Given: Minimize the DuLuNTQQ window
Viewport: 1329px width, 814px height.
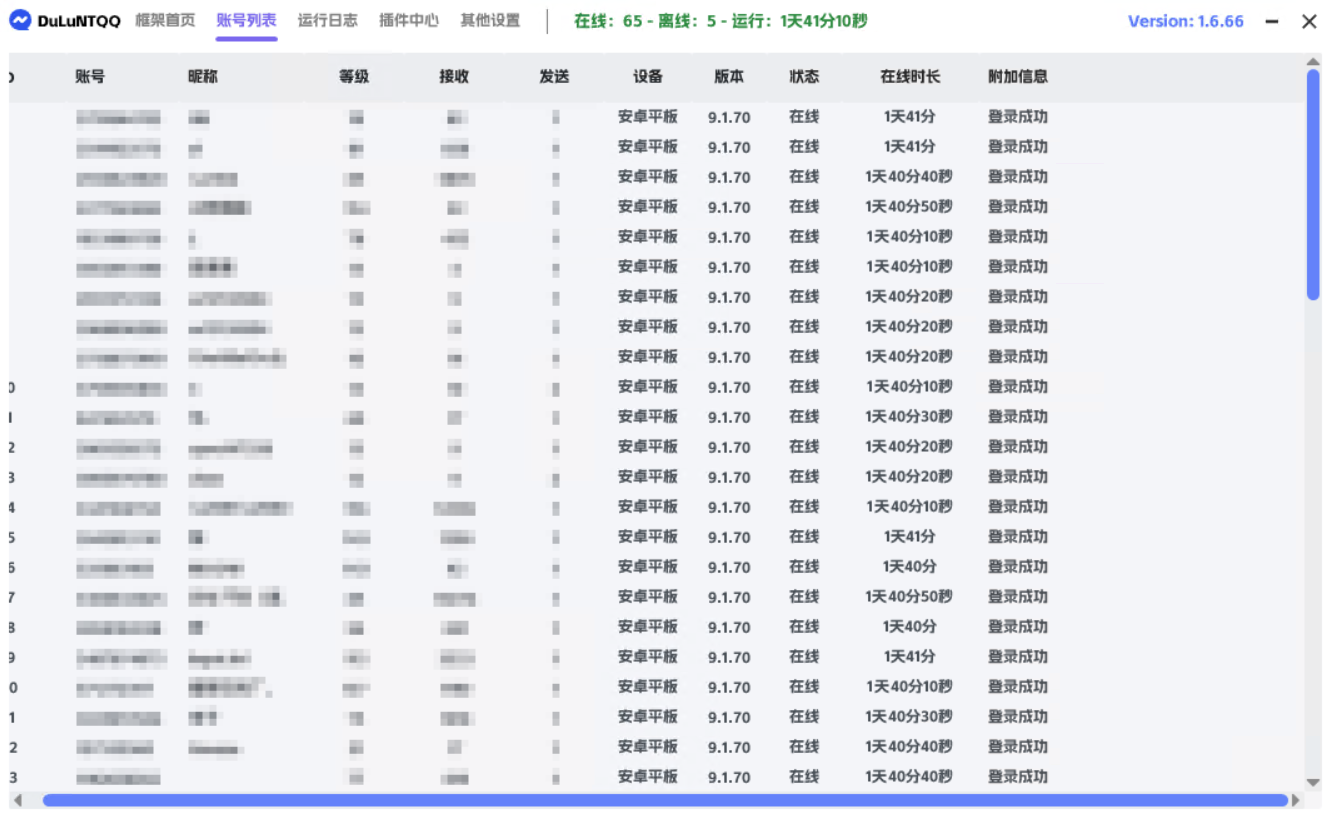Looking at the screenshot, I should [x=1271, y=20].
